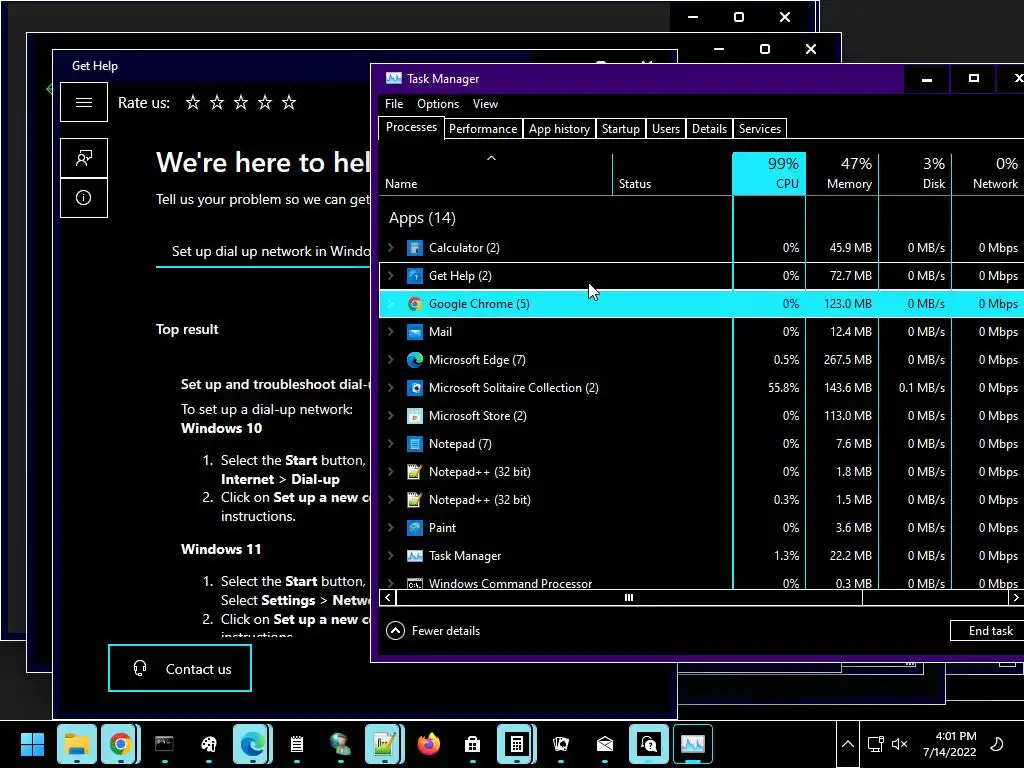Switch to the Services tab
The height and width of the screenshot is (768, 1024).
[760, 129]
